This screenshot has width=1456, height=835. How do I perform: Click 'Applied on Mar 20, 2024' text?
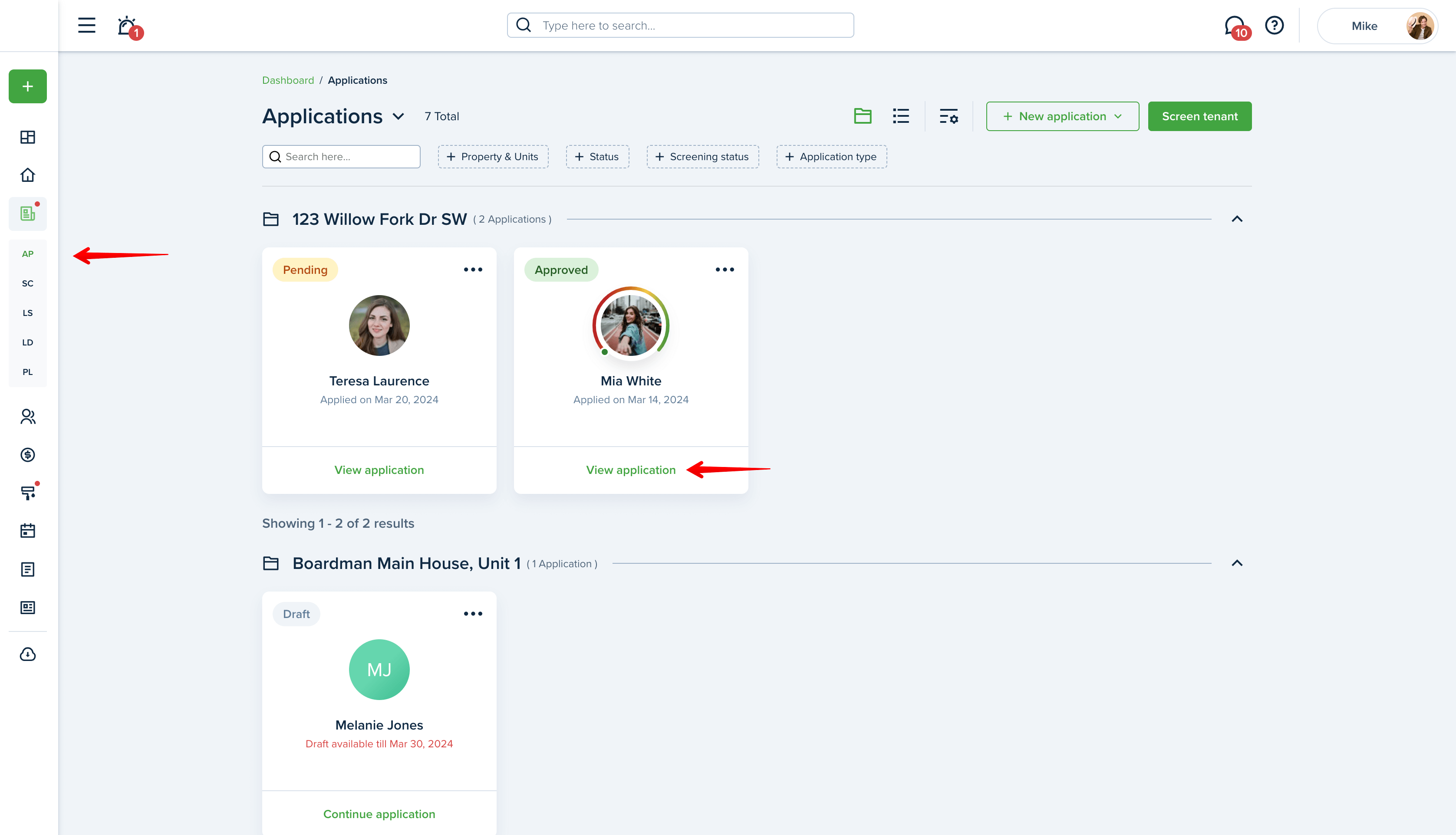click(379, 400)
